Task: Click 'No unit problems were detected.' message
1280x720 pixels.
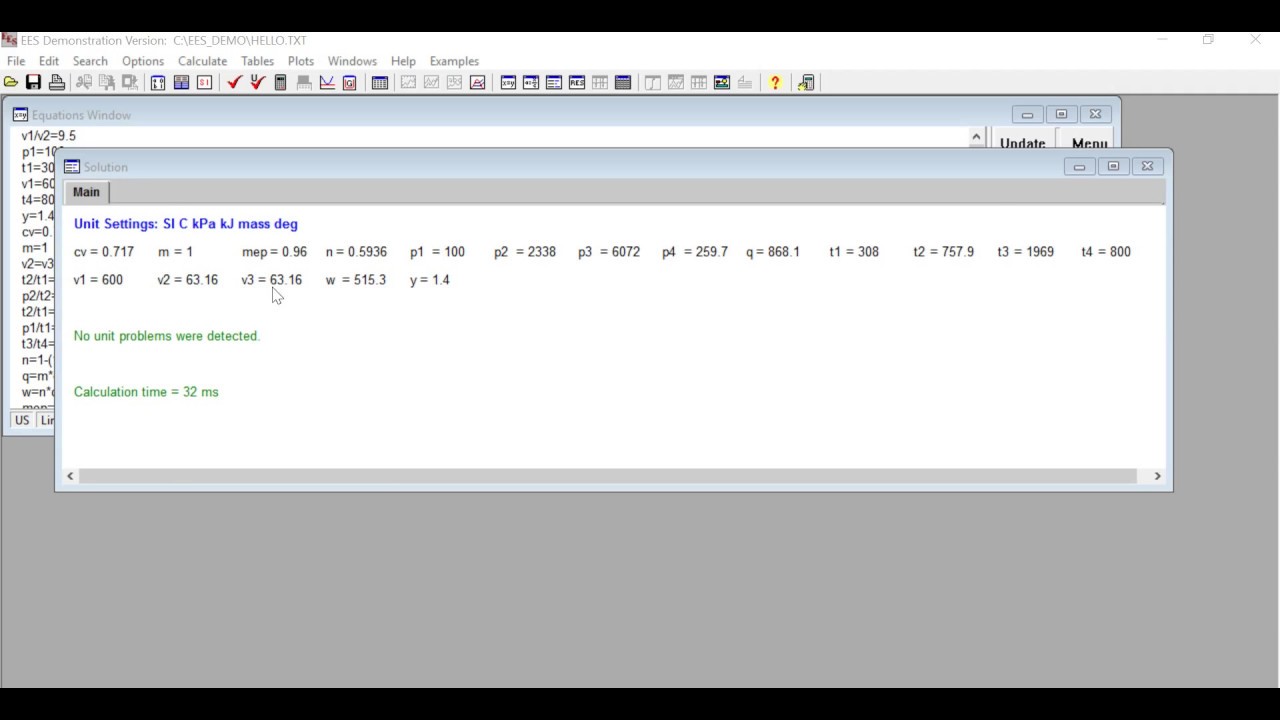Action: pos(167,336)
